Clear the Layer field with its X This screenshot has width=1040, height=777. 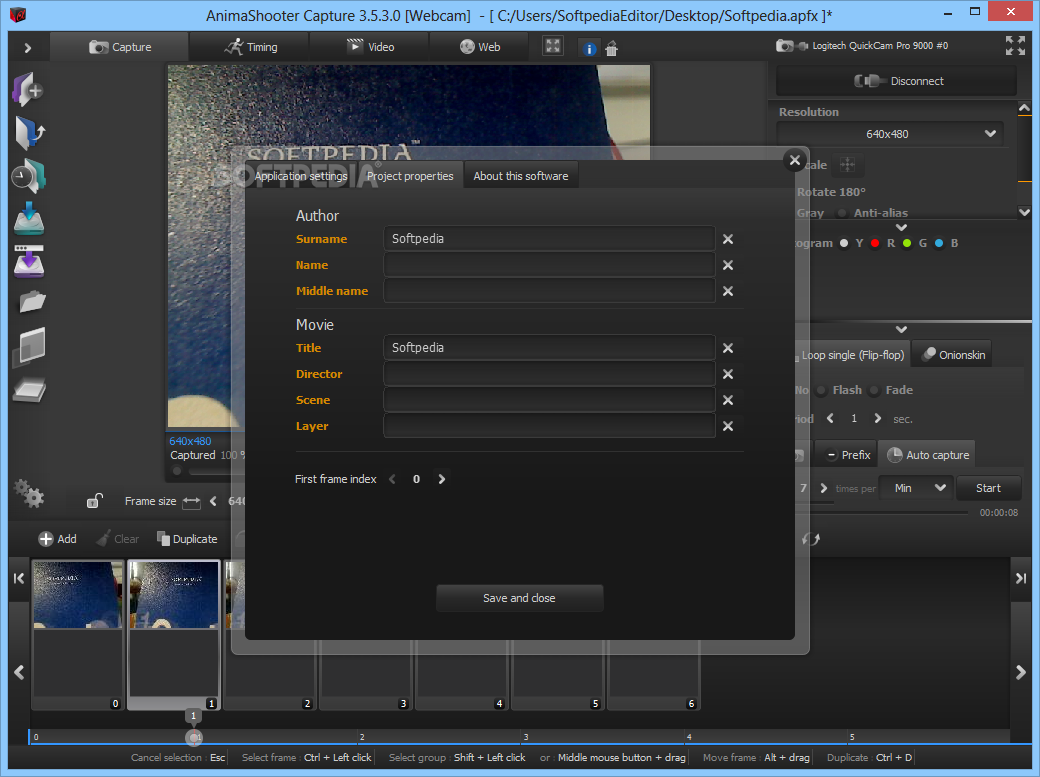[728, 426]
